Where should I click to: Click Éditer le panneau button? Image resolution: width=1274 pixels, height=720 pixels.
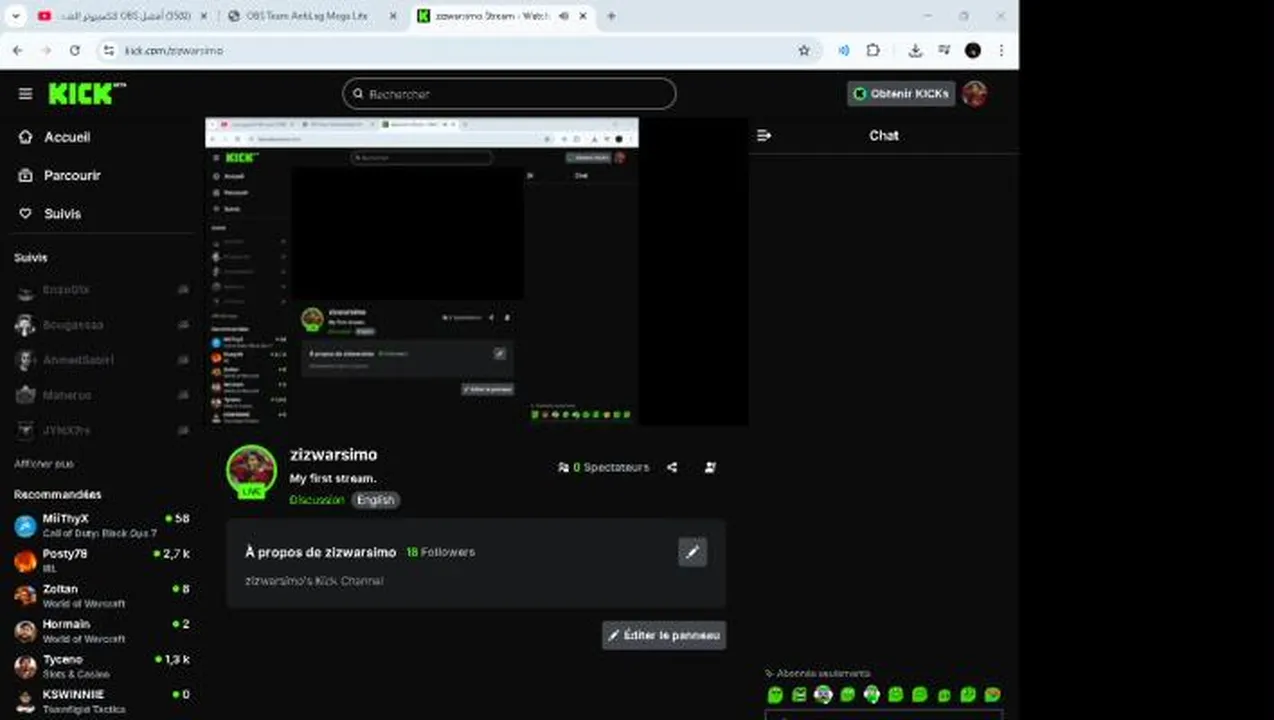point(664,635)
